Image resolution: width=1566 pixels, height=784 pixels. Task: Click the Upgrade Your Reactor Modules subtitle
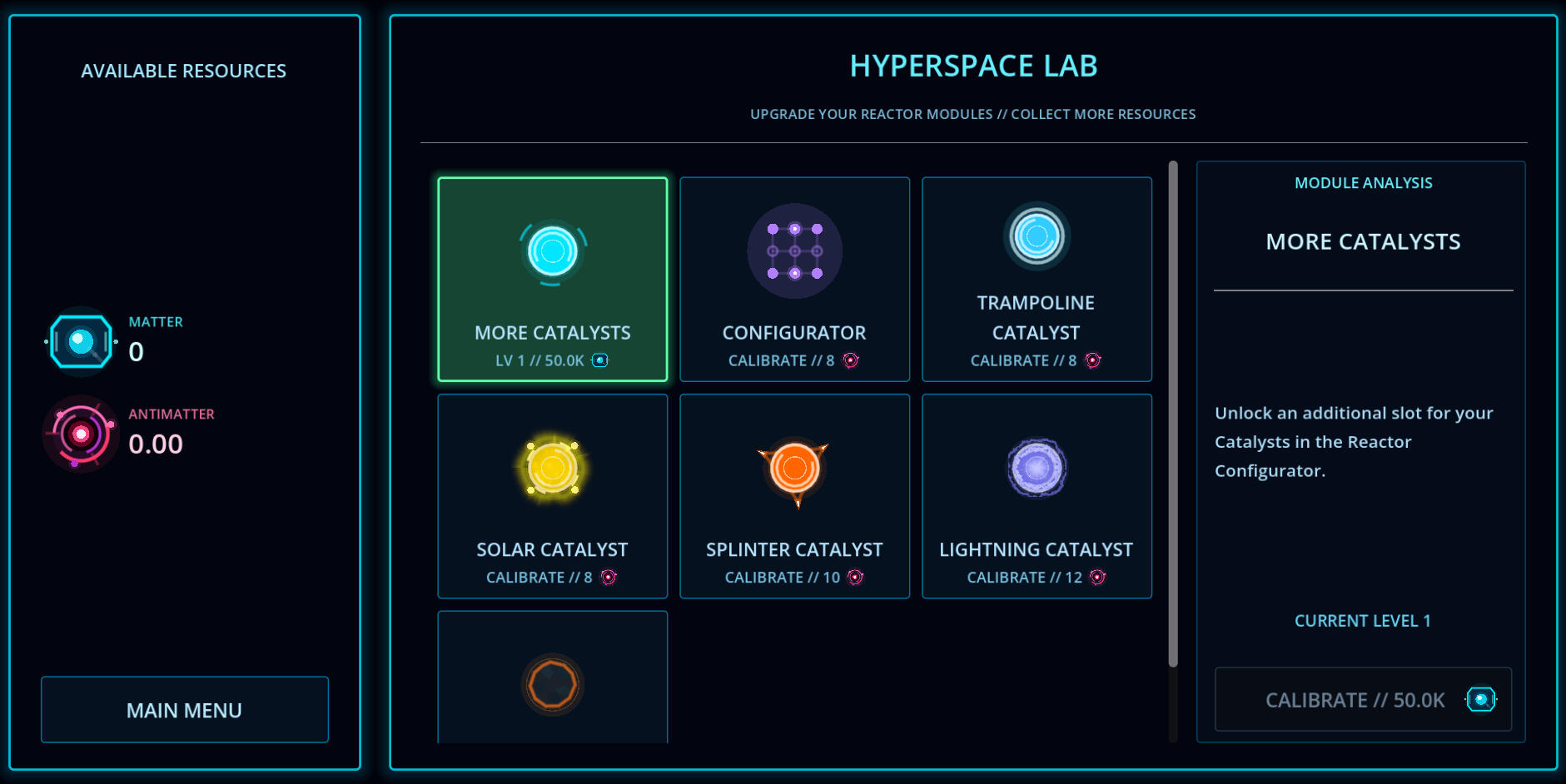973,114
